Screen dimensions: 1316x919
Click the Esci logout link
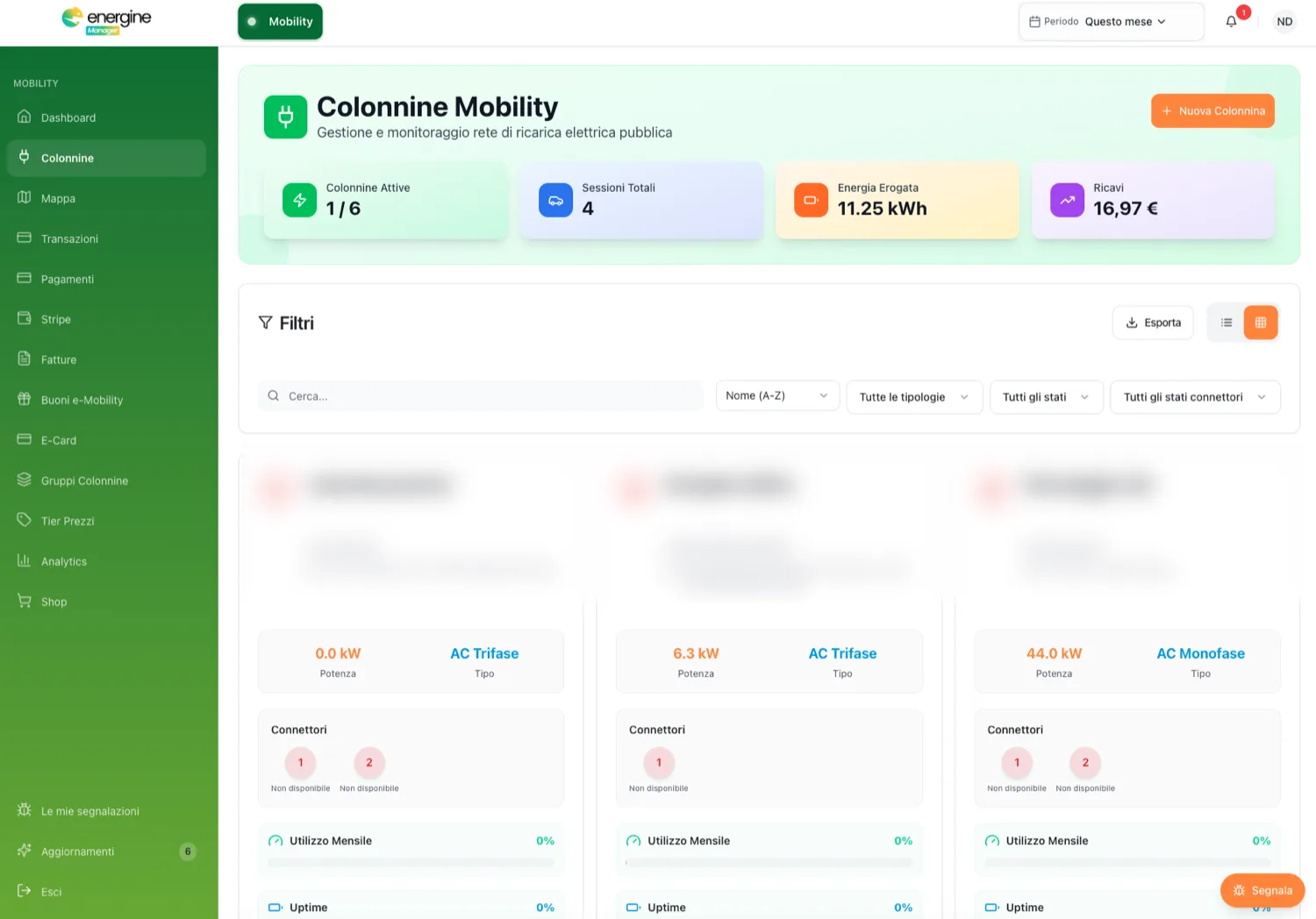(x=106, y=892)
